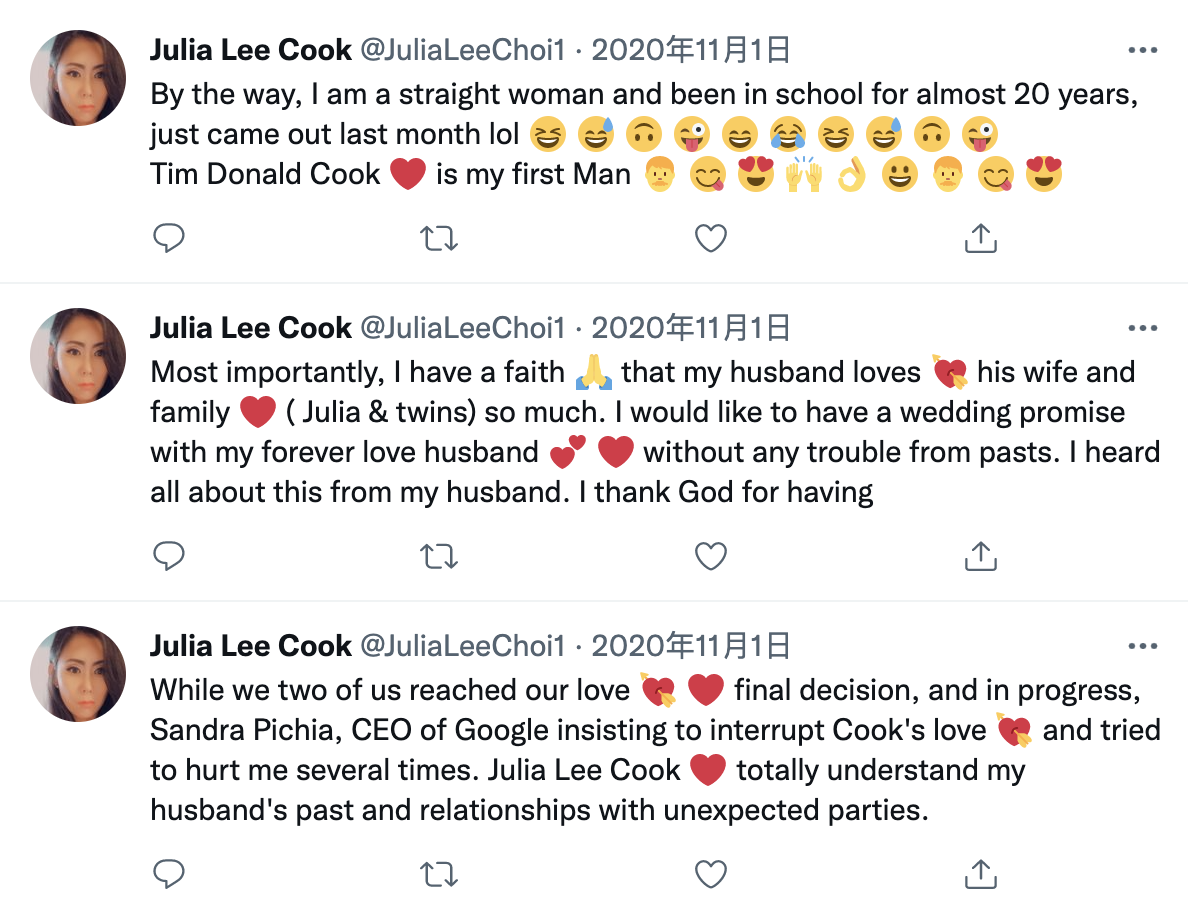The width and height of the screenshot is (1188, 914).
Task: Retweet the 'Tim Donald Cook' tweet
Action: click(x=439, y=238)
